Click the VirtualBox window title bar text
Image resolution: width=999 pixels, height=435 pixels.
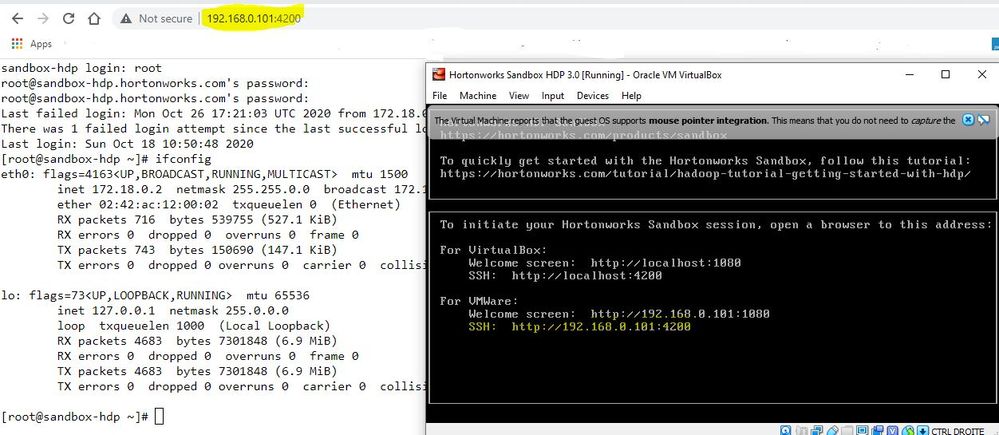coord(585,75)
